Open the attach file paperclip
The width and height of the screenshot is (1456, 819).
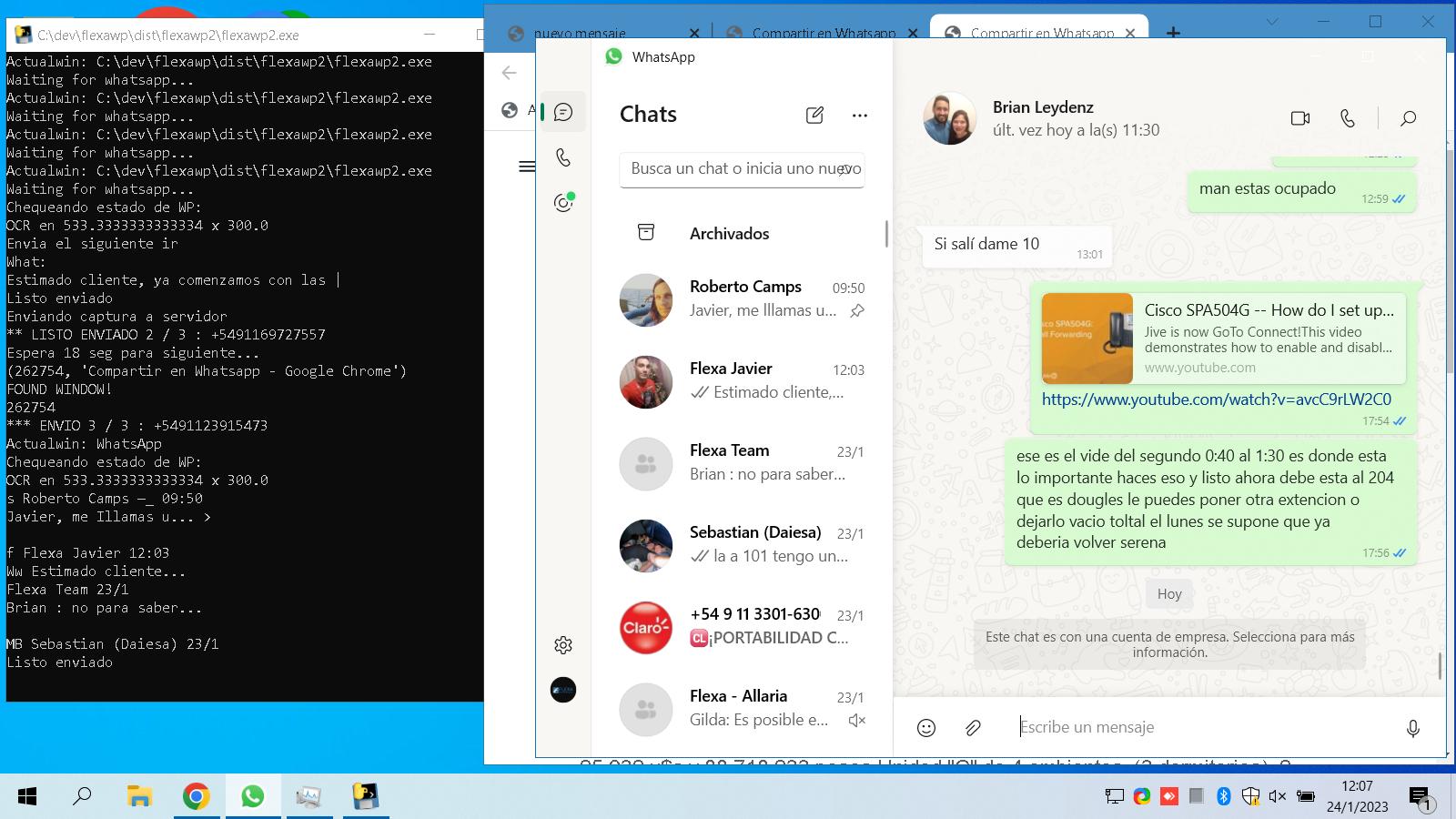coord(973,727)
